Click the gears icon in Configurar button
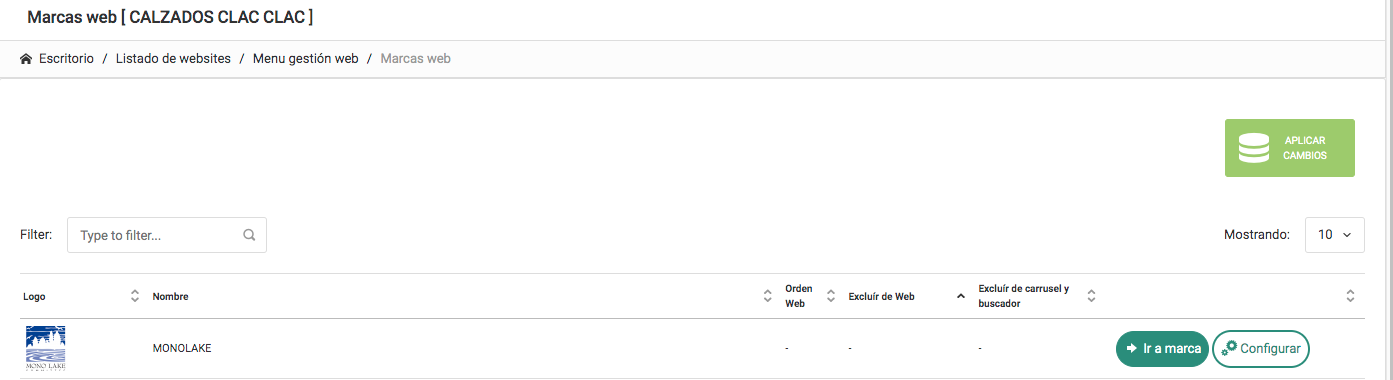 1230,348
